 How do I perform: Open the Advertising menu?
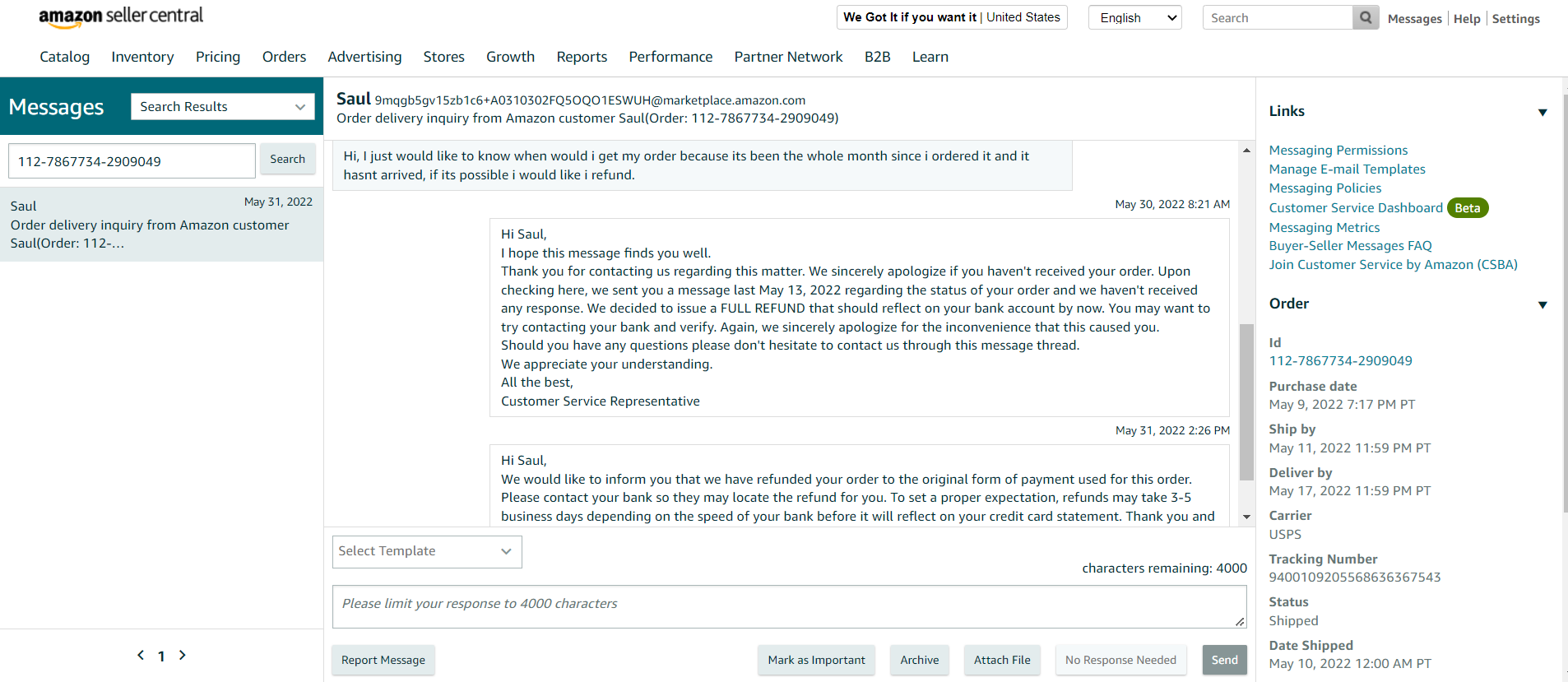(364, 57)
